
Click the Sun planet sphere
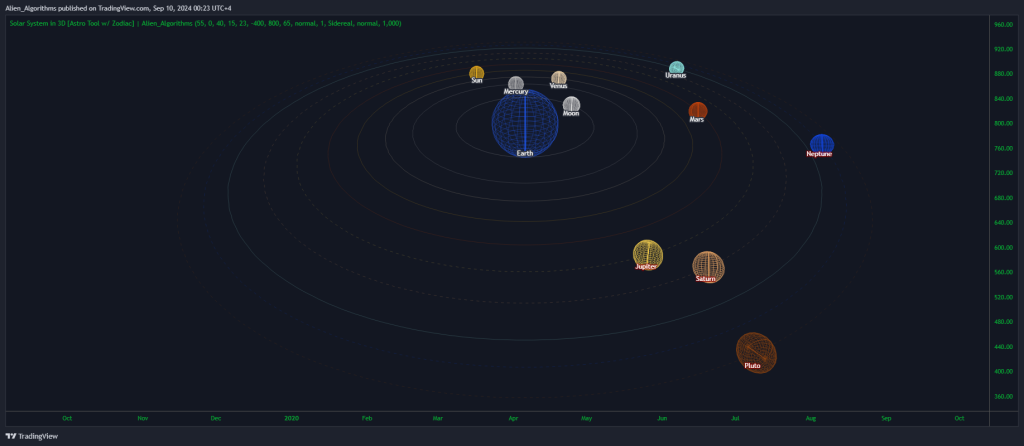pyautogui.click(x=477, y=72)
